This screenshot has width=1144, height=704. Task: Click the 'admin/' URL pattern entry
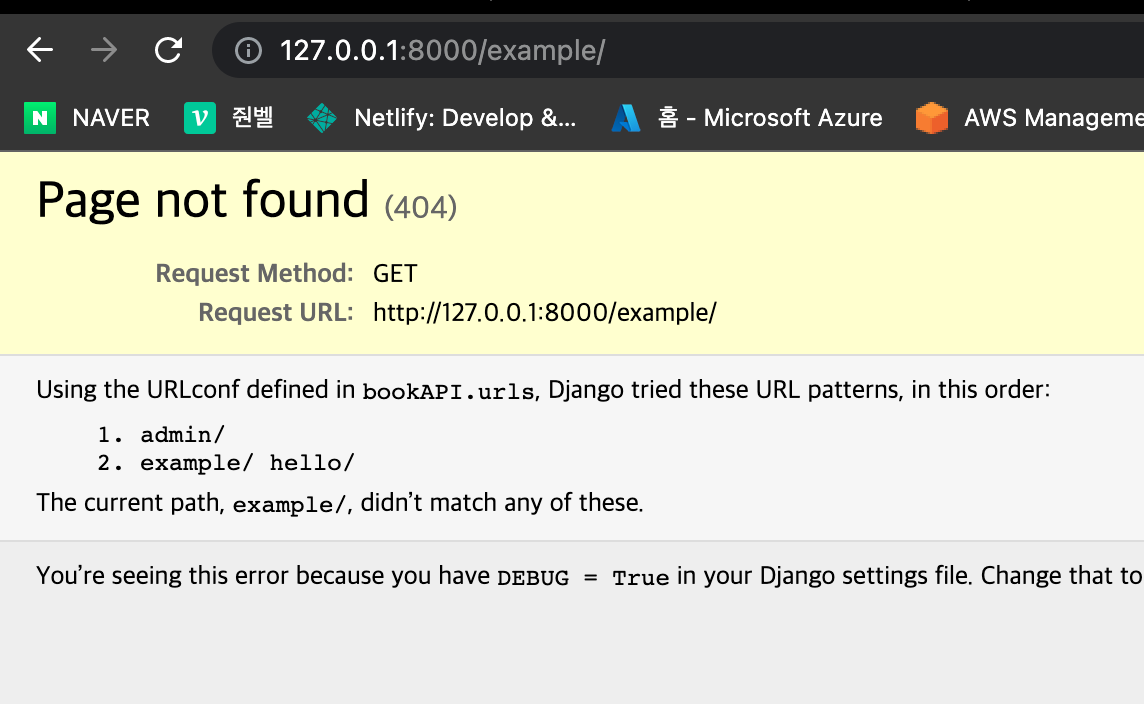[x=183, y=434]
